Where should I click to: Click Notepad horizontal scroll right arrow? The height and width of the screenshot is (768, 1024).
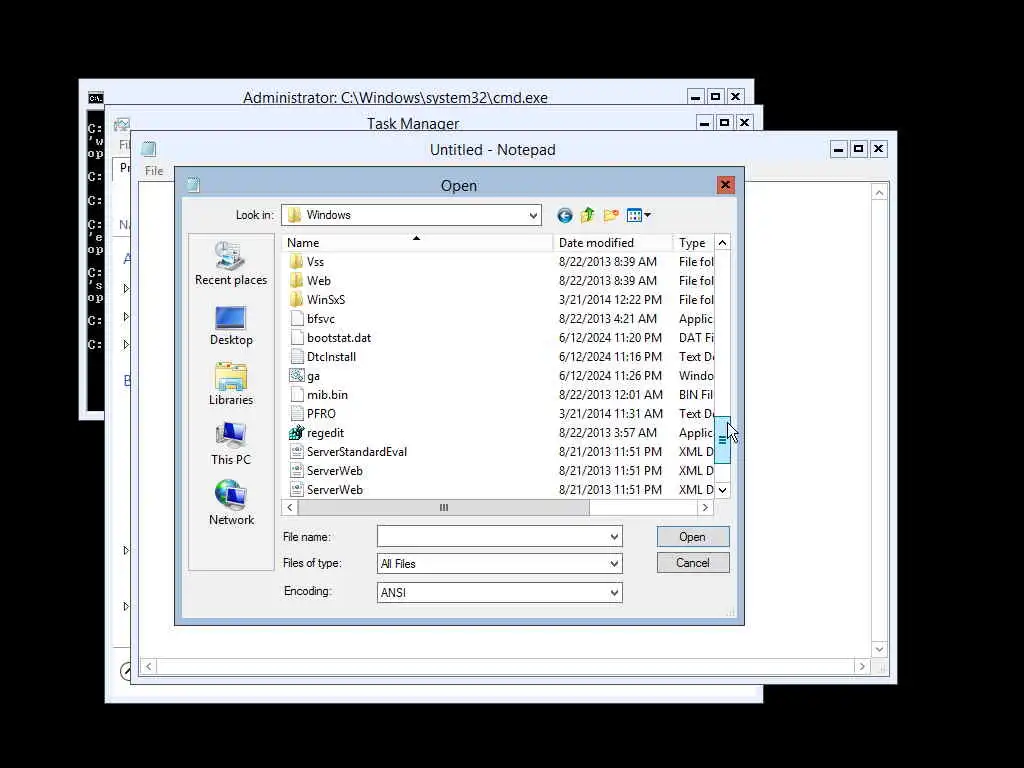[x=862, y=666]
